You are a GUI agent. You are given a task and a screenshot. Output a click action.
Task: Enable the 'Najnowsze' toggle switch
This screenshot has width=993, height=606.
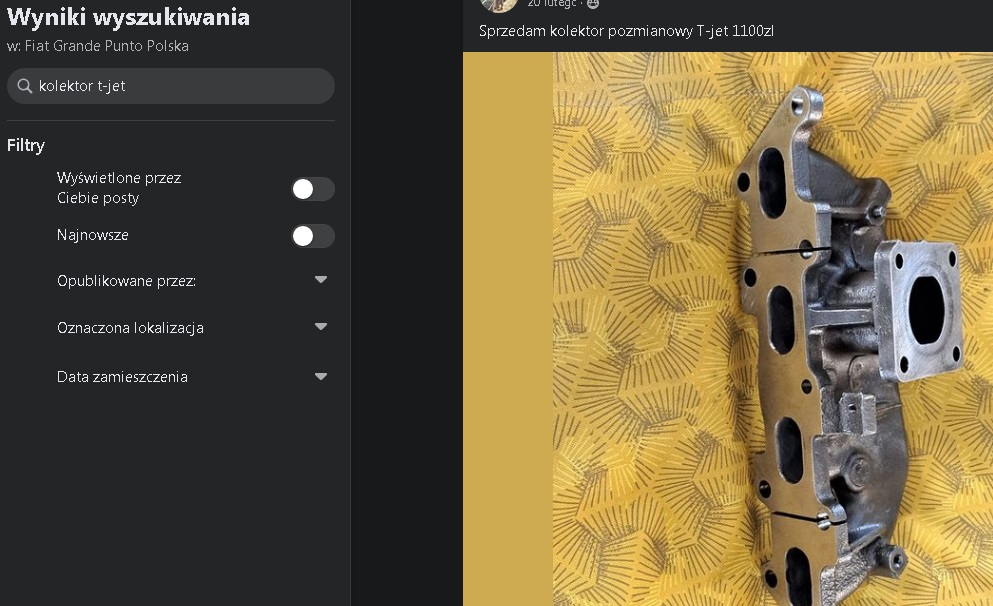pyautogui.click(x=313, y=236)
